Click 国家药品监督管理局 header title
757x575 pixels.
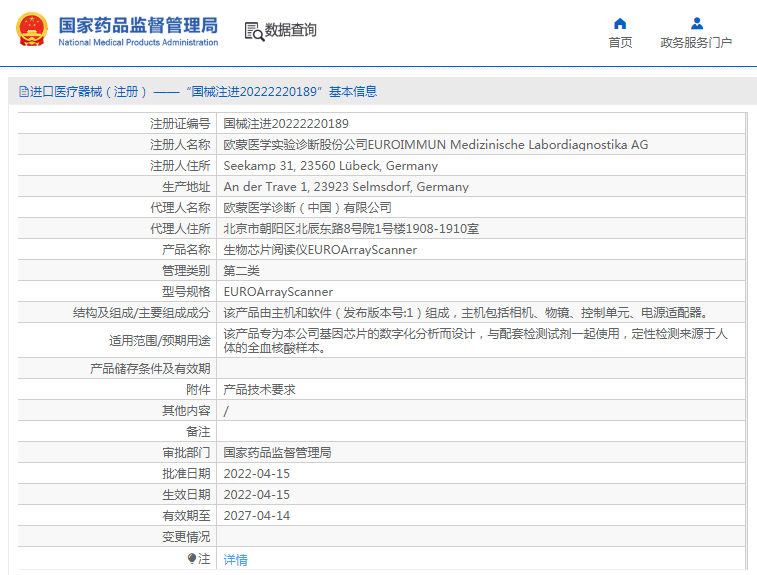click(x=138, y=25)
